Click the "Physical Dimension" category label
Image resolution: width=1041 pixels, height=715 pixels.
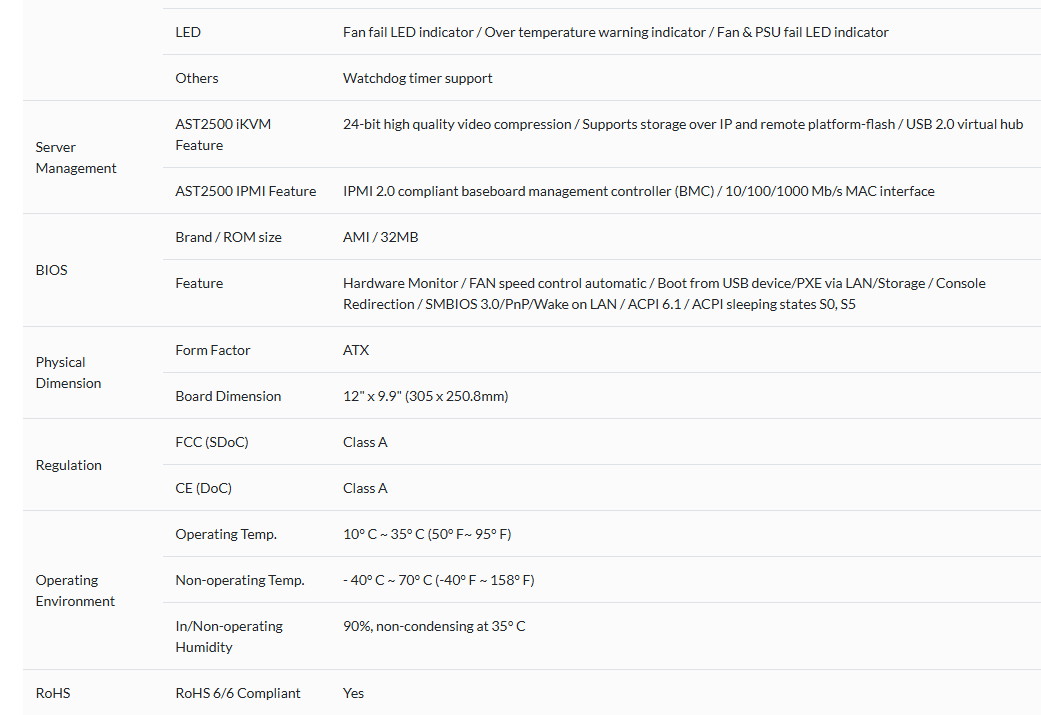[x=68, y=373]
